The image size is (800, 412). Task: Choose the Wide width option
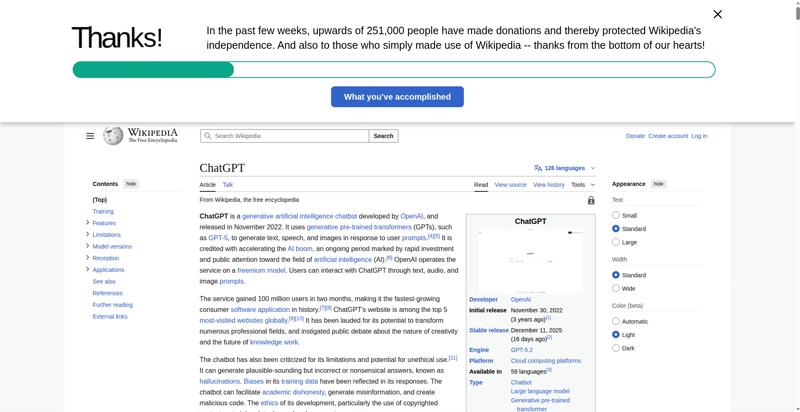tap(616, 288)
